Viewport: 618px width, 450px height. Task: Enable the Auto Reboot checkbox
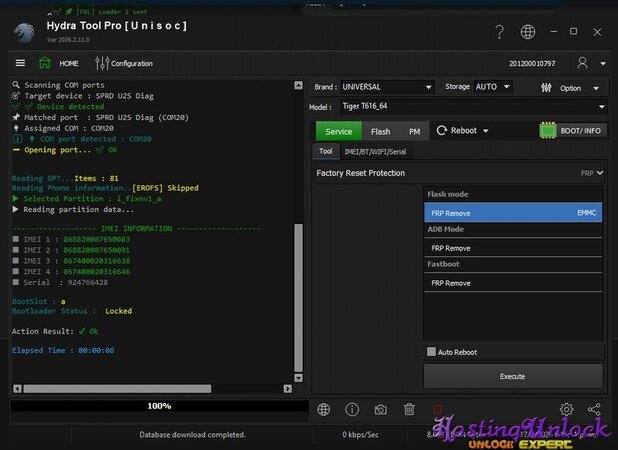tap(431, 352)
